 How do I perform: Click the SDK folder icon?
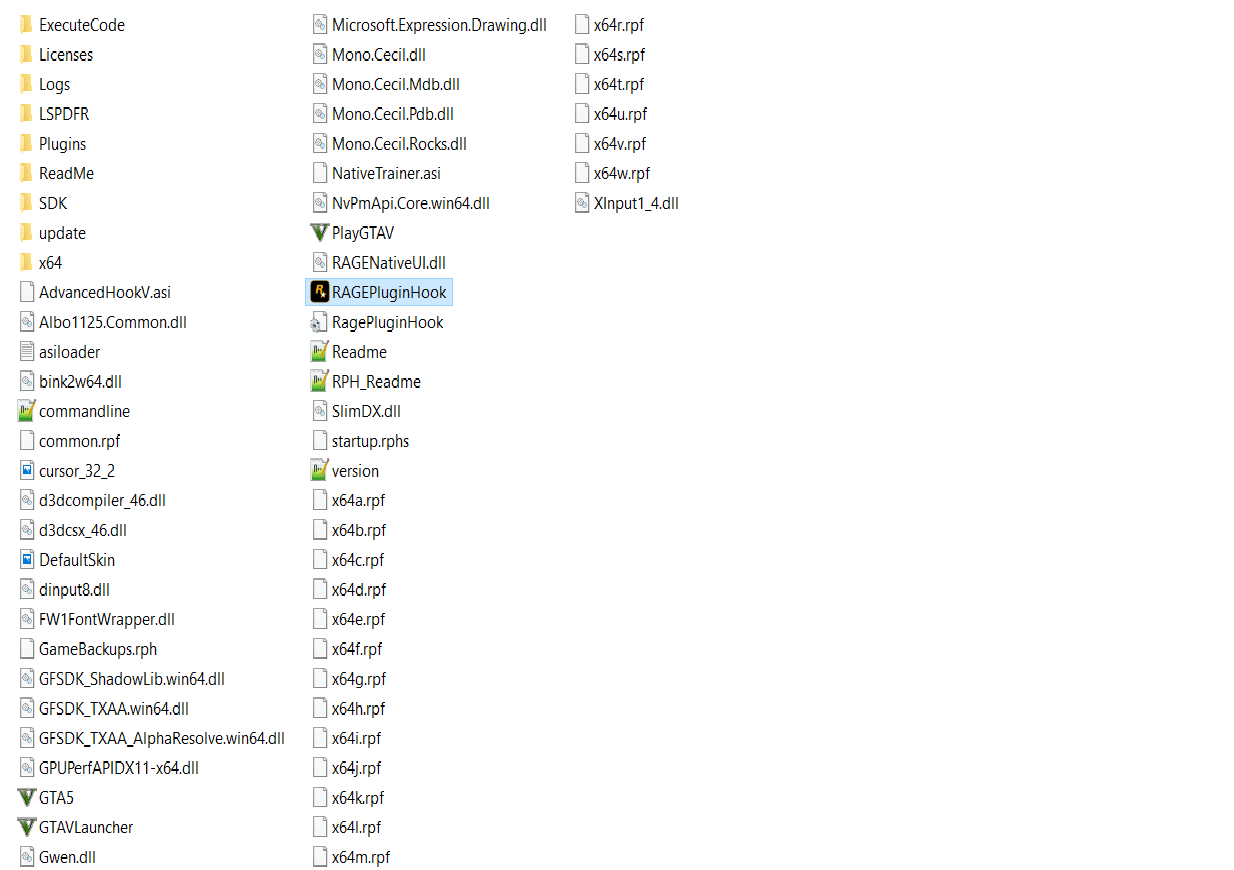coord(27,203)
